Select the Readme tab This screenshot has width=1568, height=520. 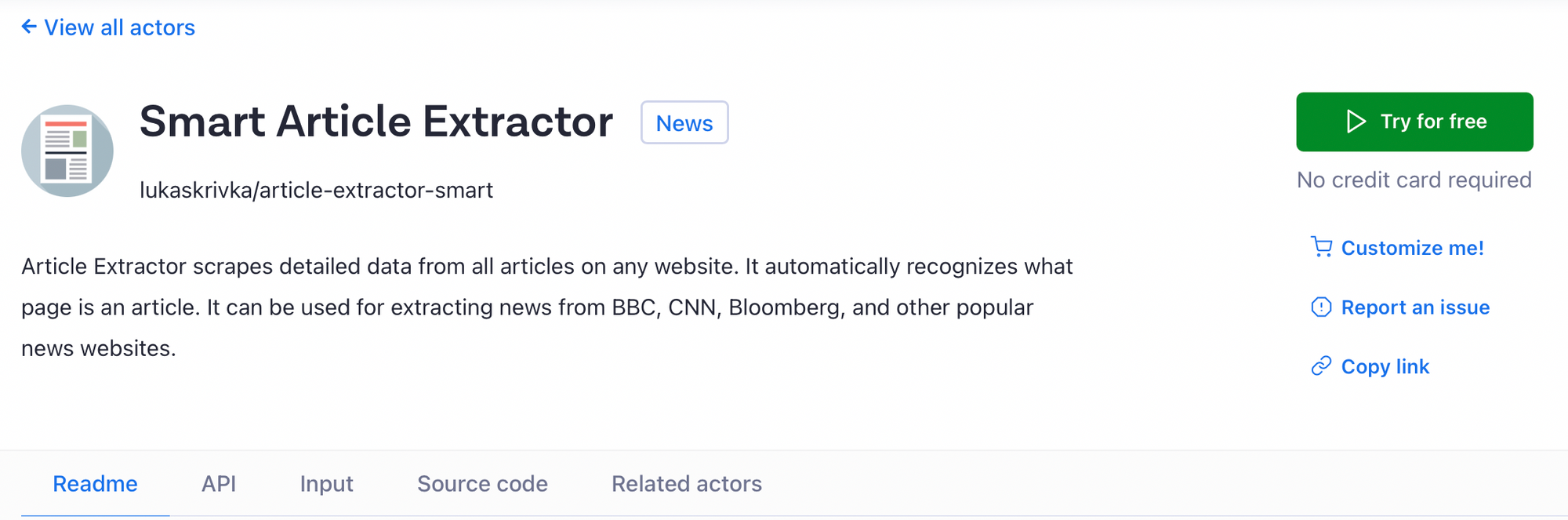click(95, 484)
